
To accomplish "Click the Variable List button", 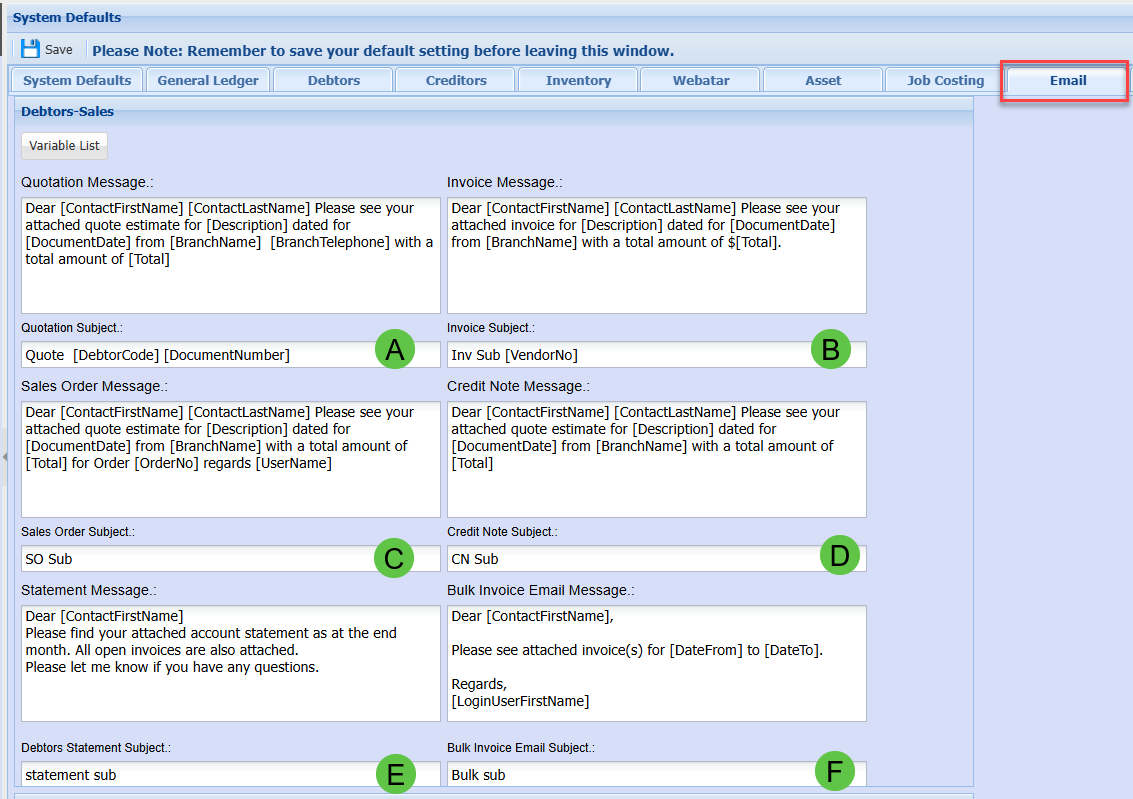I will pos(64,146).
